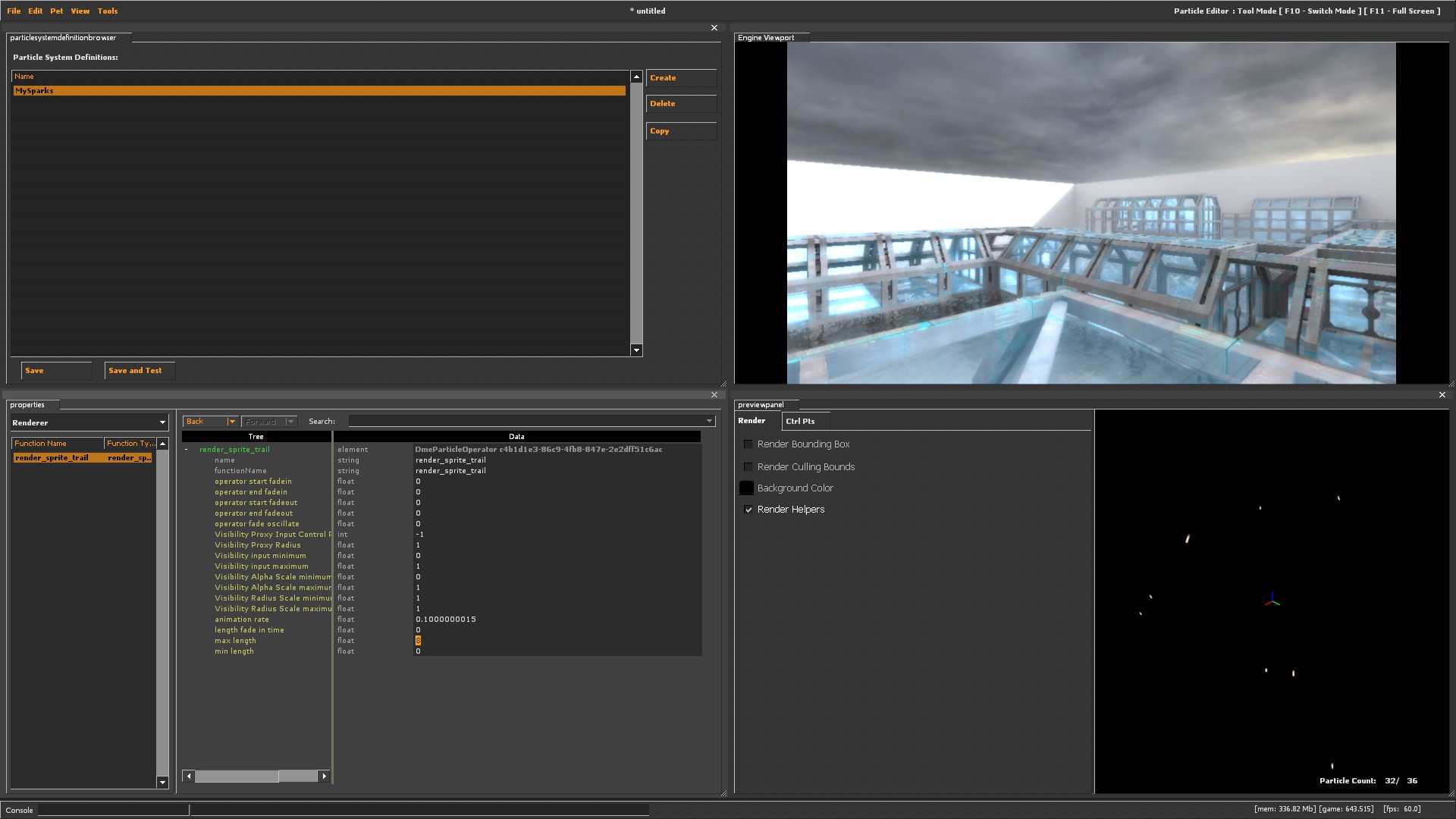The image size is (1456, 819).
Task: Click the Create button
Action: click(x=680, y=78)
